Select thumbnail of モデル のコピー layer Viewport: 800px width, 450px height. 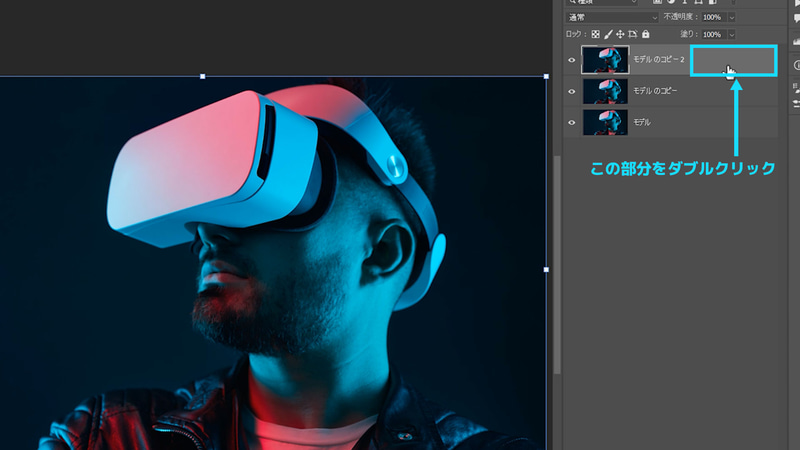point(605,91)
